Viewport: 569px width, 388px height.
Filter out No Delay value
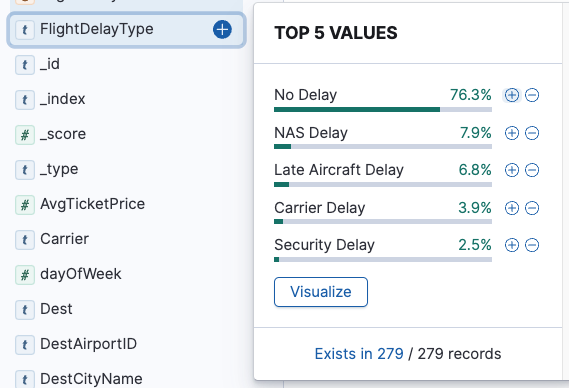pyautogui.click(x=532, y=95)
